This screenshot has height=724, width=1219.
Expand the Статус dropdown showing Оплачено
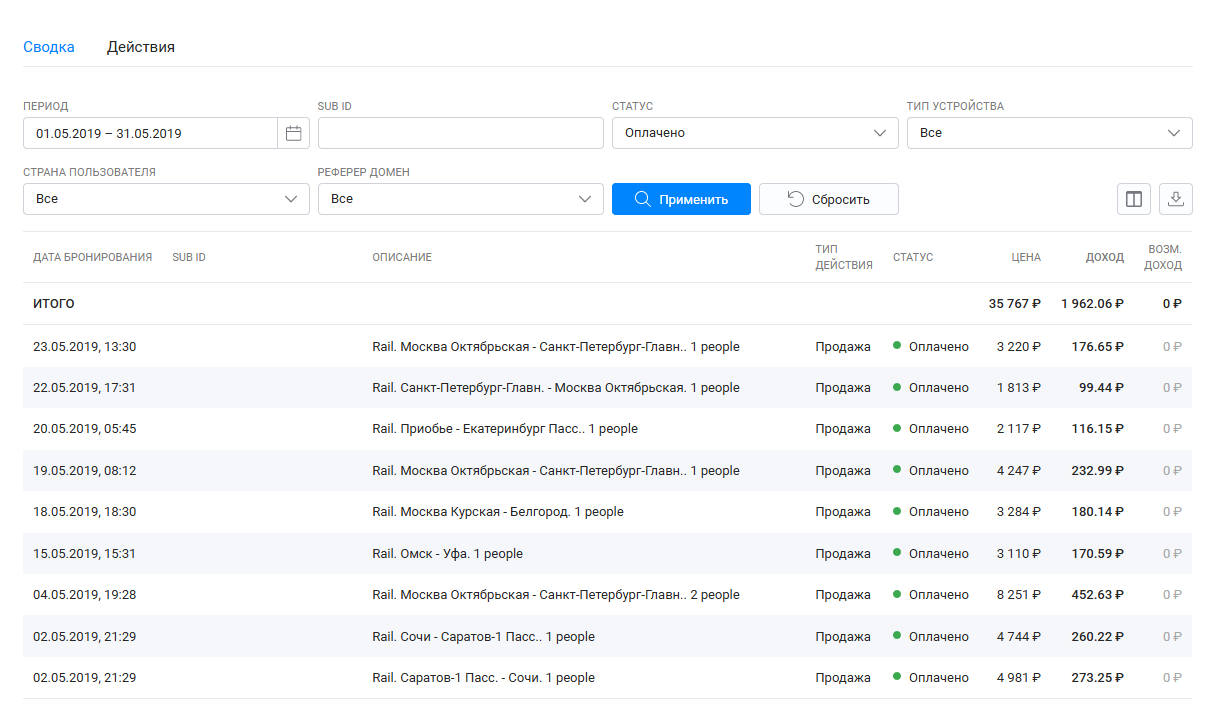[x=755, y=133]
